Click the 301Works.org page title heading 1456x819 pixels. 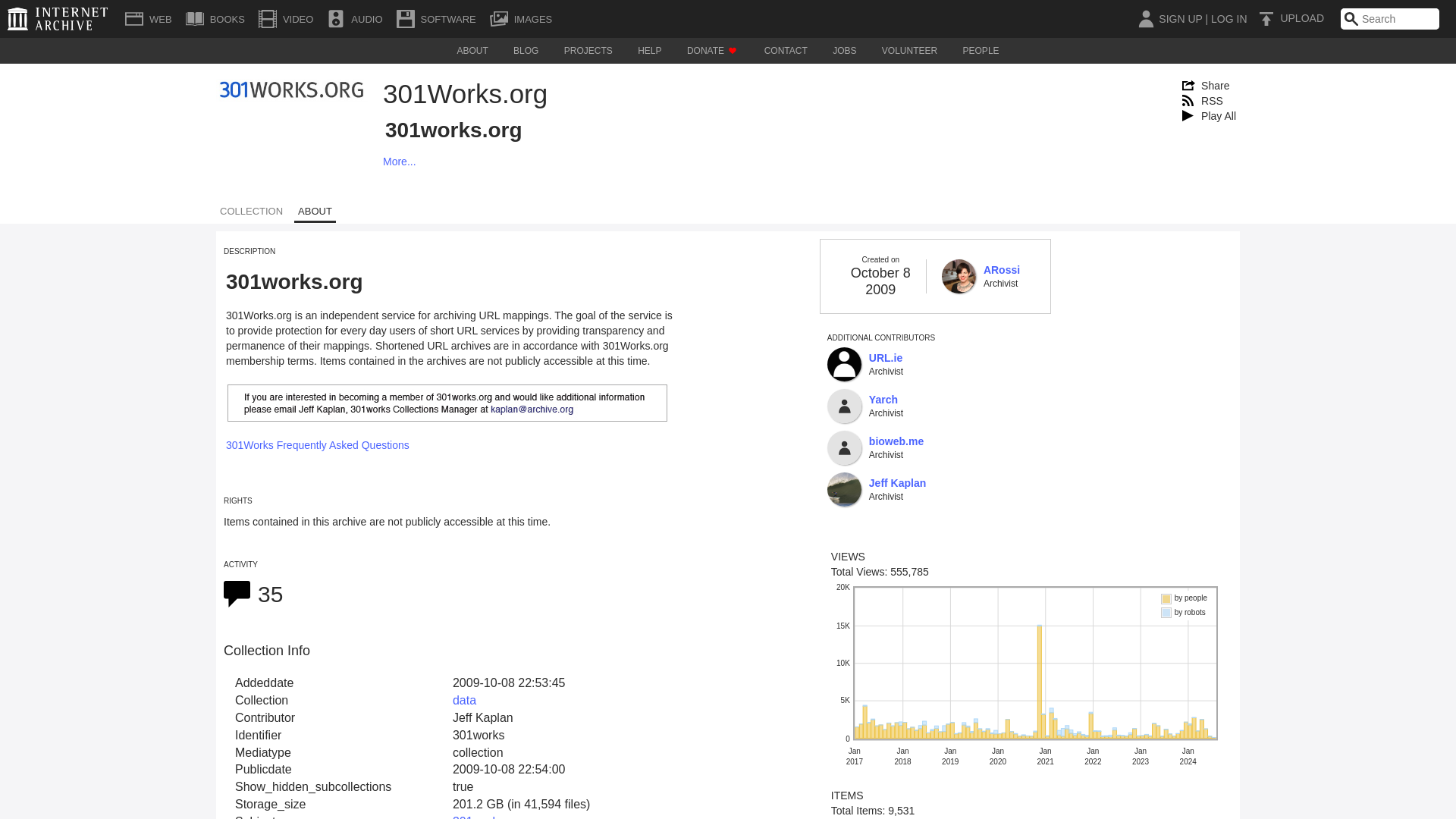(x=465, y=94)
